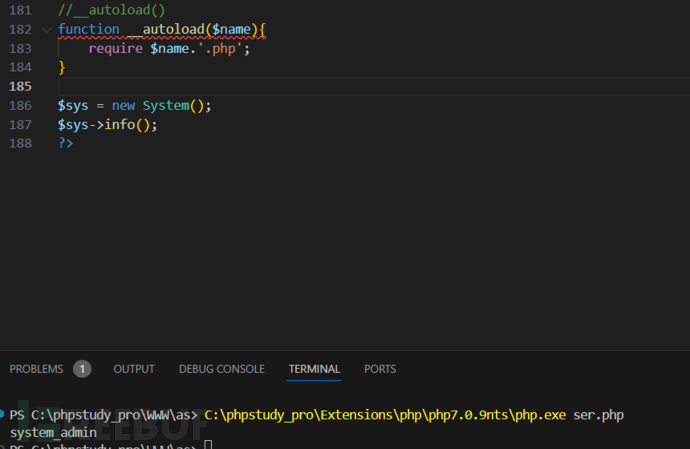
Task: Click the //__autoload() comment line
Action: point(111,10)
